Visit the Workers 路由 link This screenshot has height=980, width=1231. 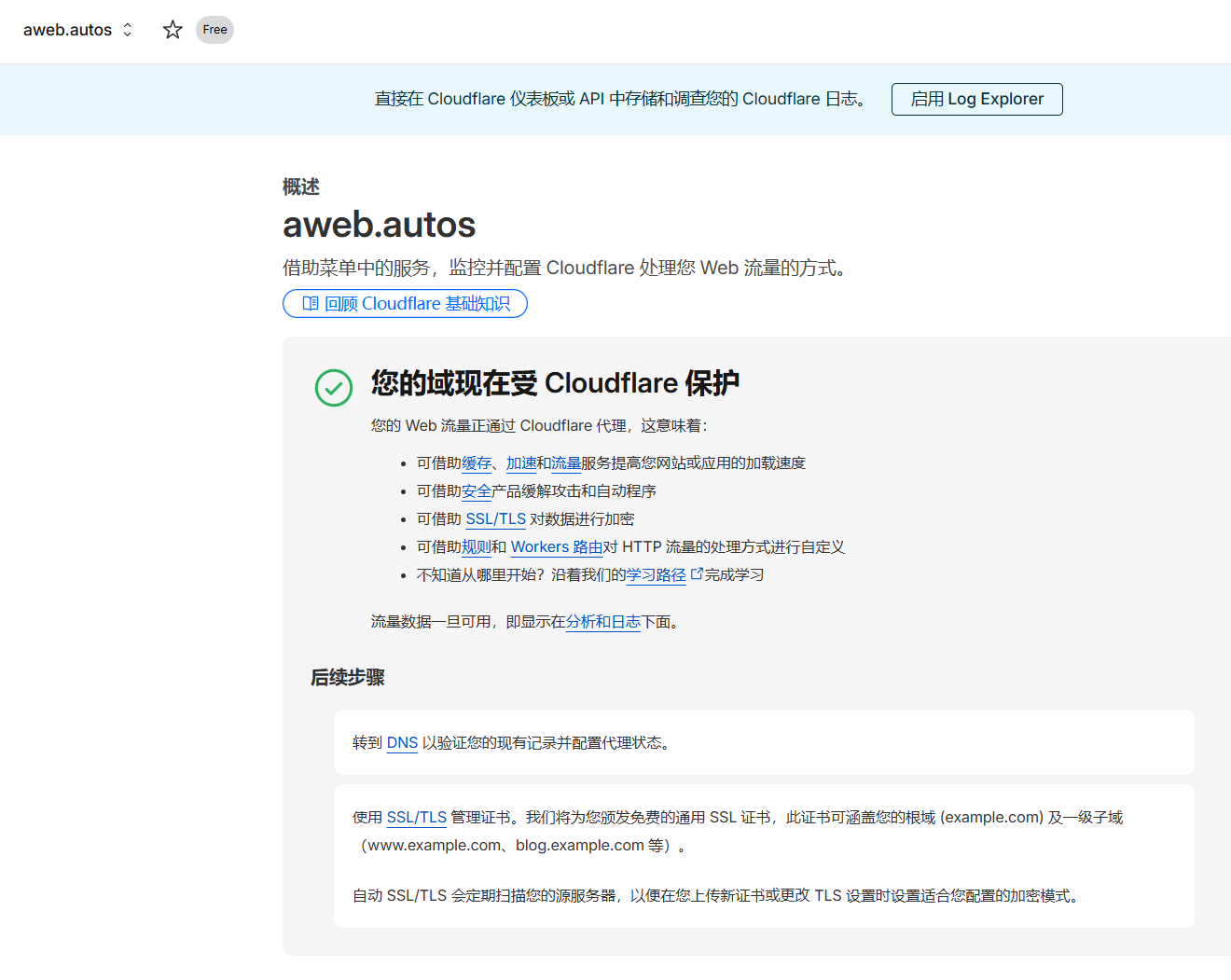click(557, 547)
